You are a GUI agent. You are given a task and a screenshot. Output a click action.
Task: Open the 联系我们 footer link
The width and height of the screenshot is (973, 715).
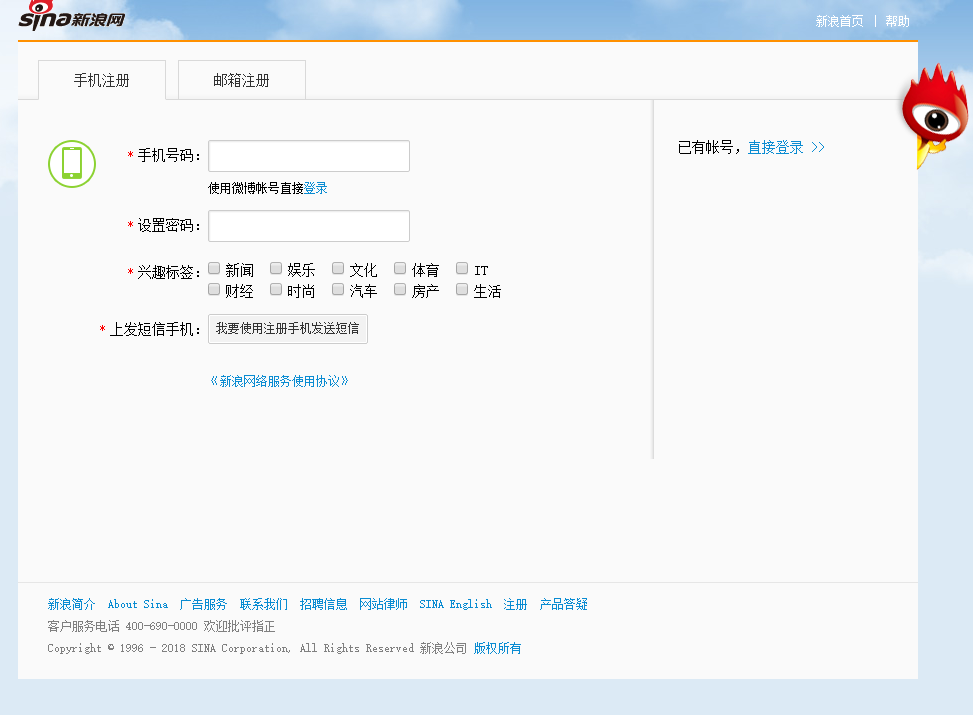click(x=264, y=604)
